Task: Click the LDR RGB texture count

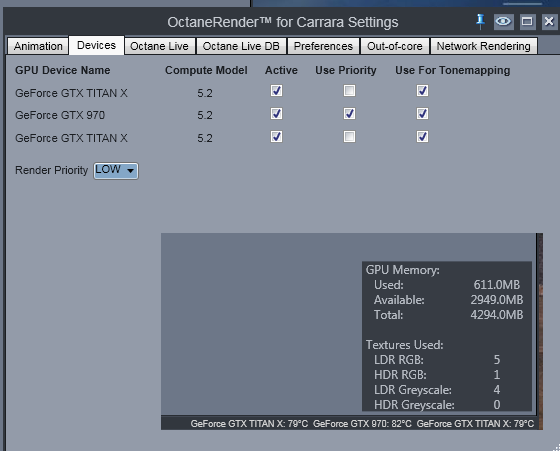Action: [x=497, y=360]
